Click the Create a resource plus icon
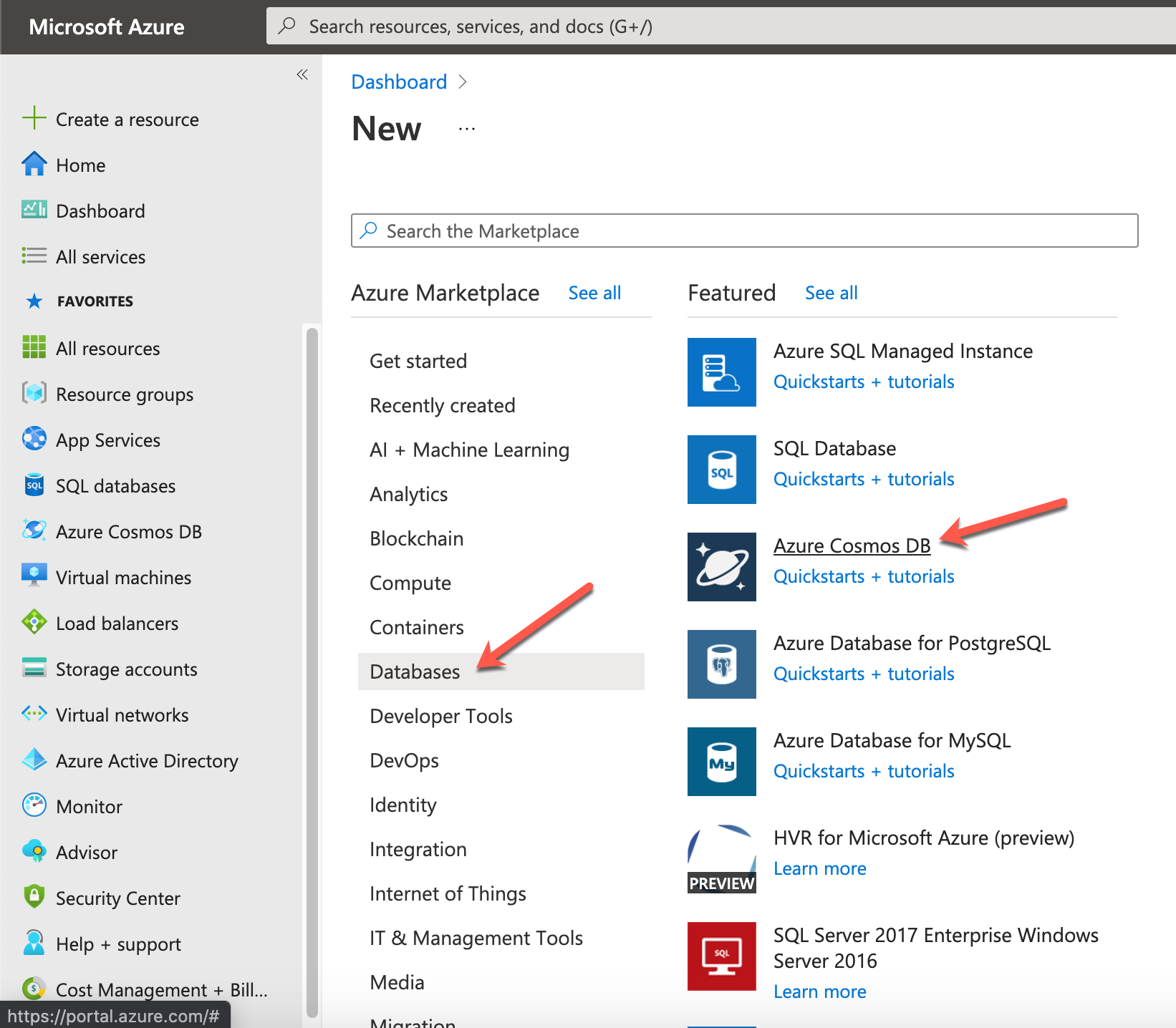This screenshot has width=1176, height=1028. tap(34, 118)
